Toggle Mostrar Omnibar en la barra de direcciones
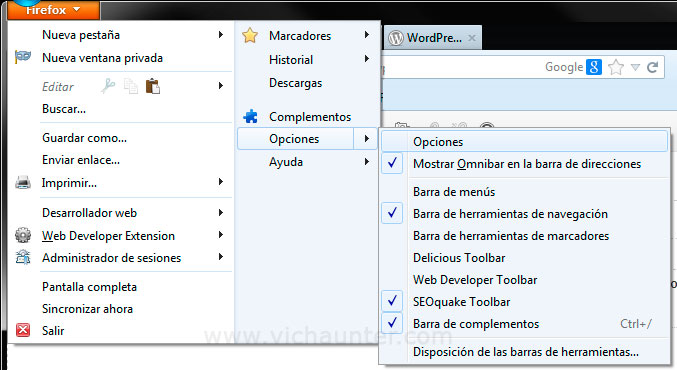 click(x=527, y=164)
